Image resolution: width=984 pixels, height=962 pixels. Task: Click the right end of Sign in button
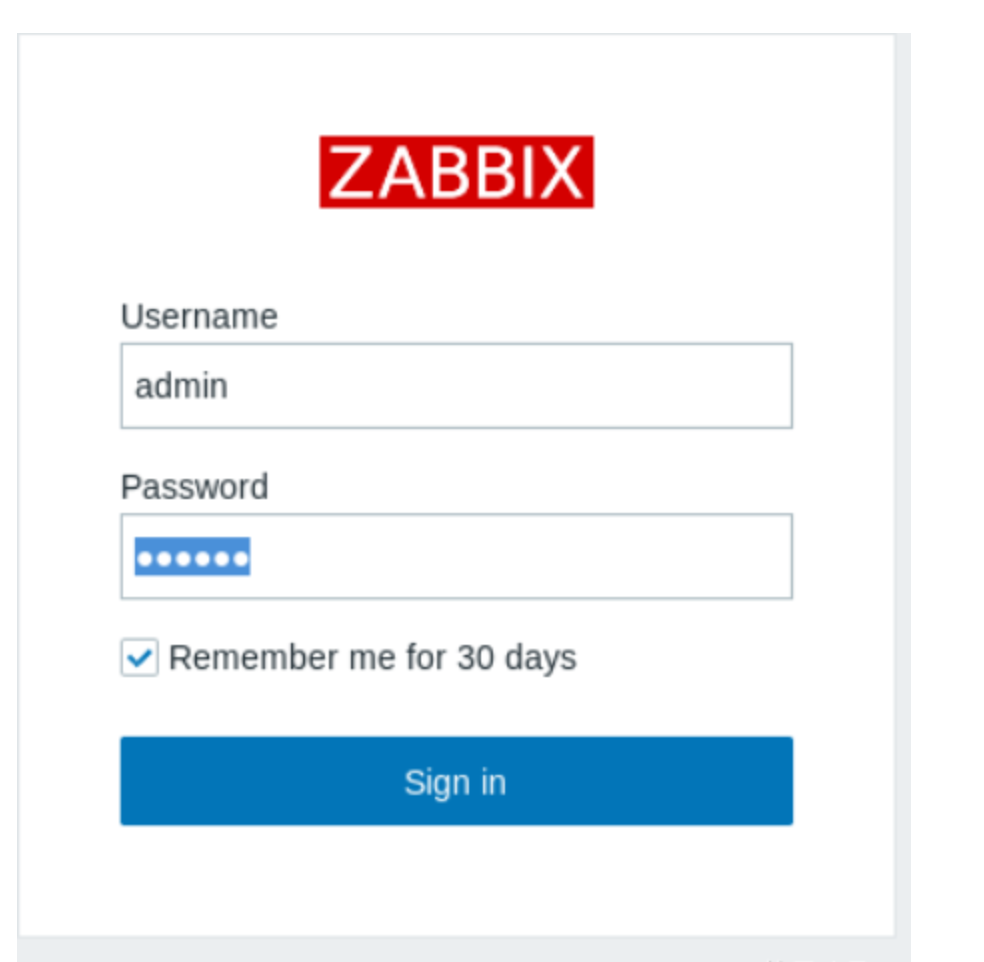(778, 782)
